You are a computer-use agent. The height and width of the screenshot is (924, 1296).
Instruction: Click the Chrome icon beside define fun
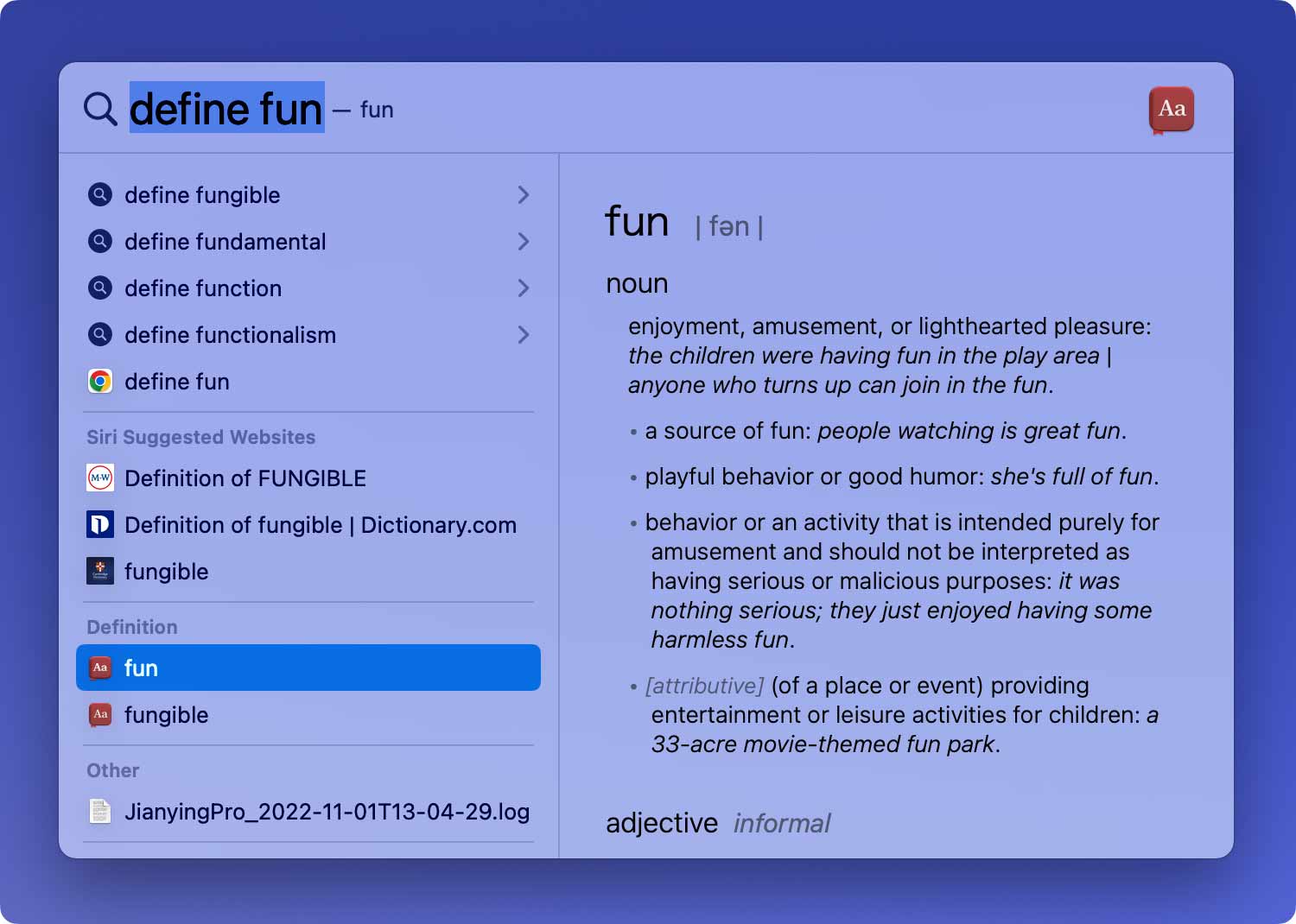point(100,381)
